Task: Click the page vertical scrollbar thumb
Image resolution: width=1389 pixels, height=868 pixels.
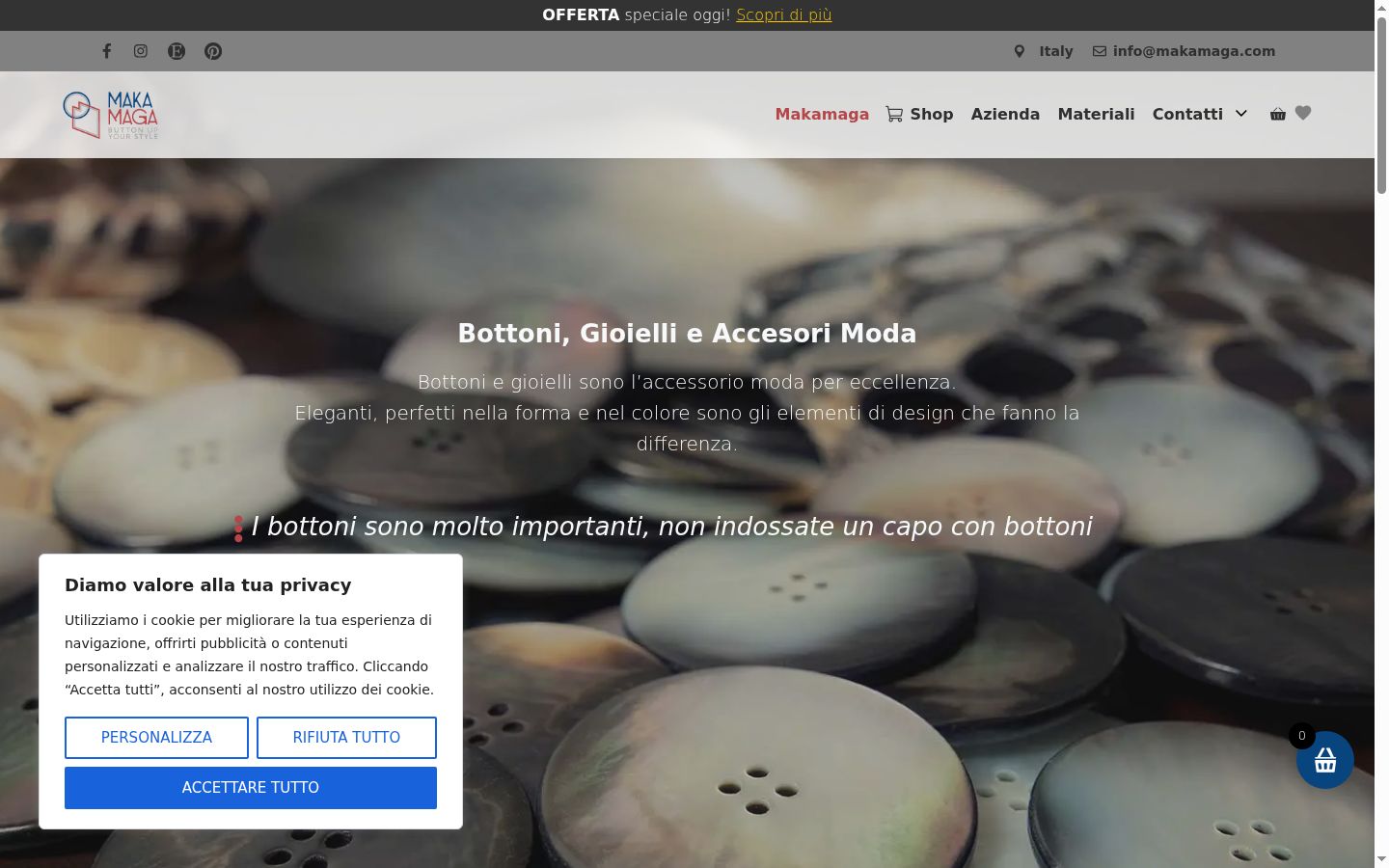Action: pos(1381,106)
